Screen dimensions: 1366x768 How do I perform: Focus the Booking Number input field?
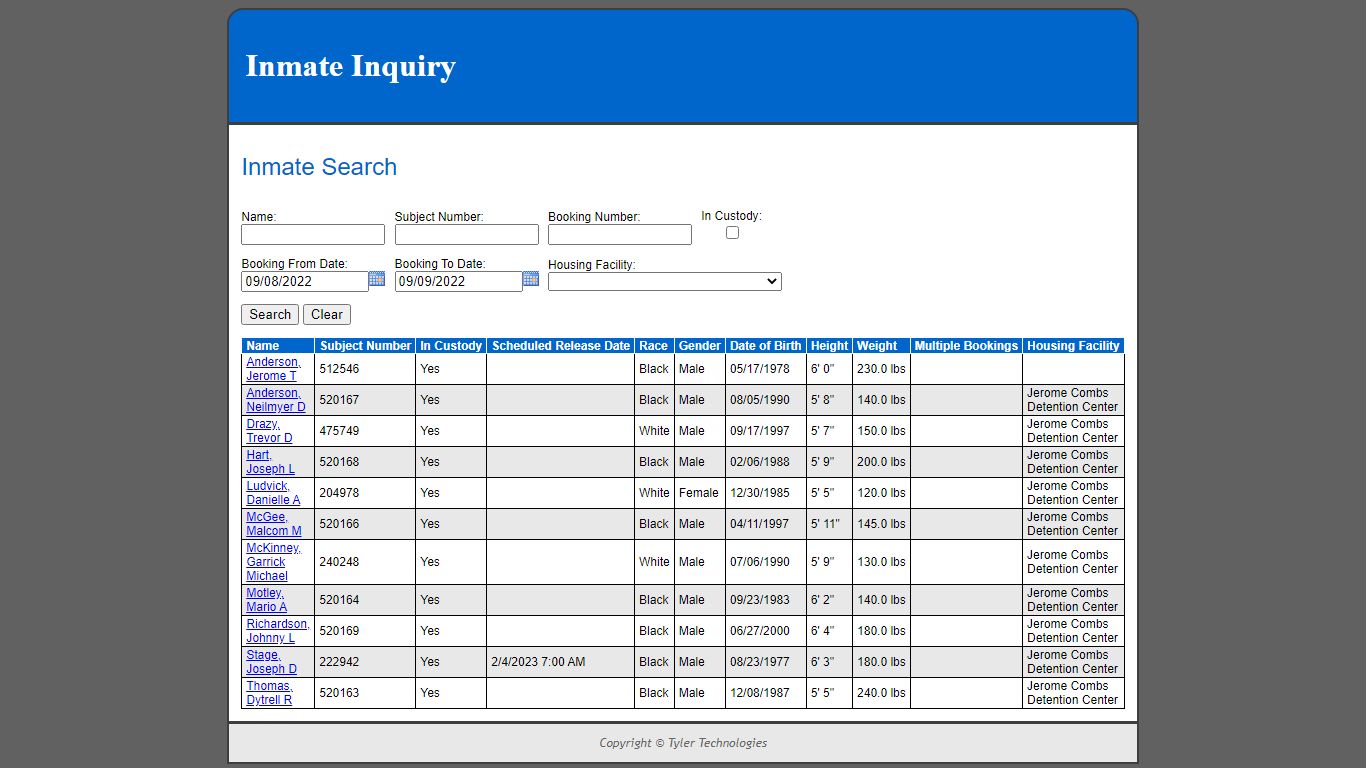[x=620, y=235]
